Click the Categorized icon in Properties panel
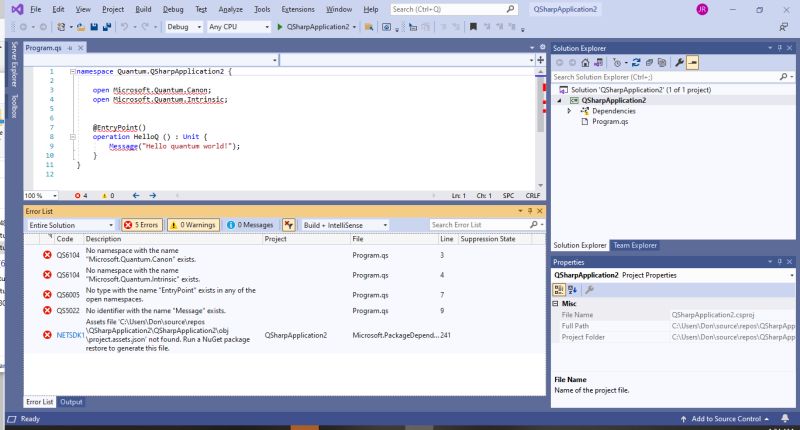This screenshot has height=430, width=800. click(x=559, y=290)
